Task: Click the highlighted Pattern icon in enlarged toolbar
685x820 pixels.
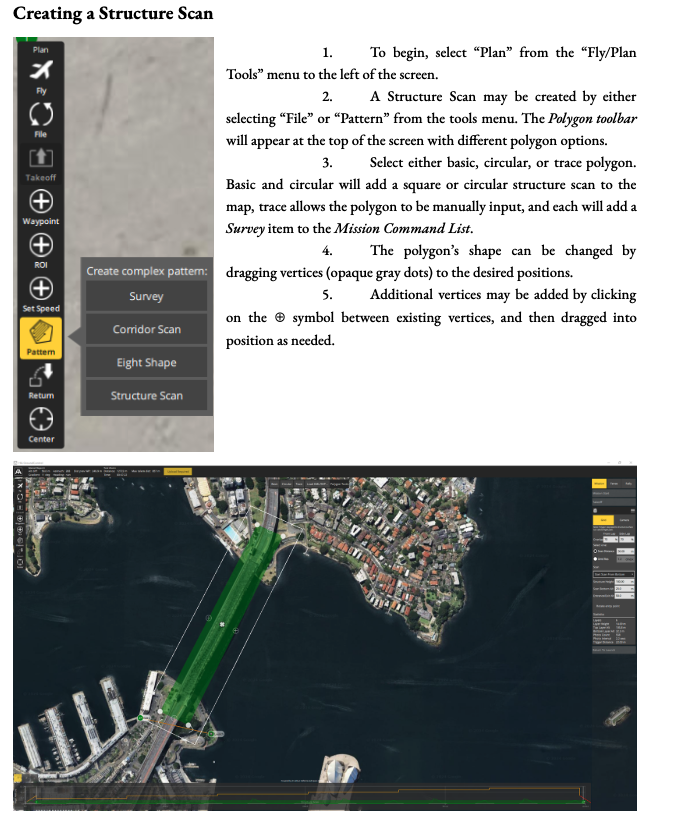Action: coord(41,338)
